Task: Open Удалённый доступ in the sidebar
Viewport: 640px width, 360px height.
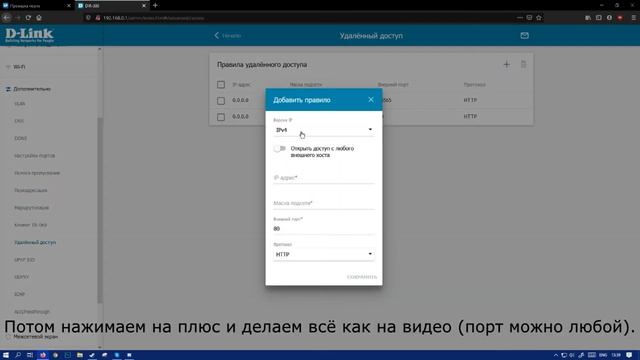Action: 35,242
